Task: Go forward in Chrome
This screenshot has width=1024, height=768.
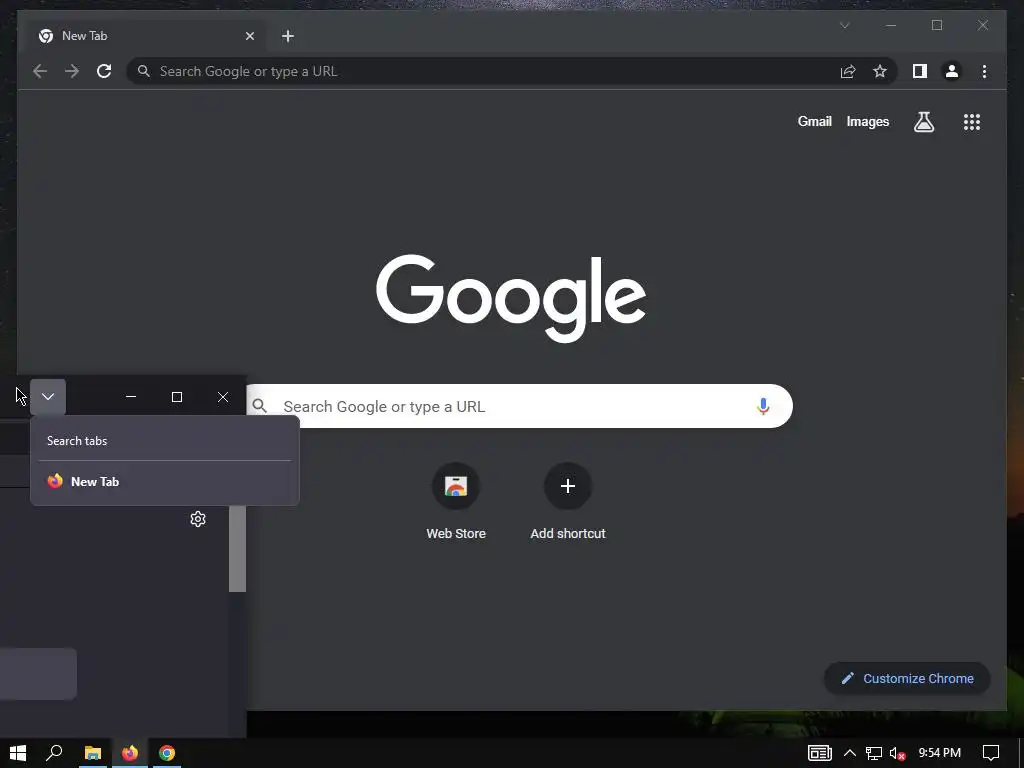Action: click(72, 71)
